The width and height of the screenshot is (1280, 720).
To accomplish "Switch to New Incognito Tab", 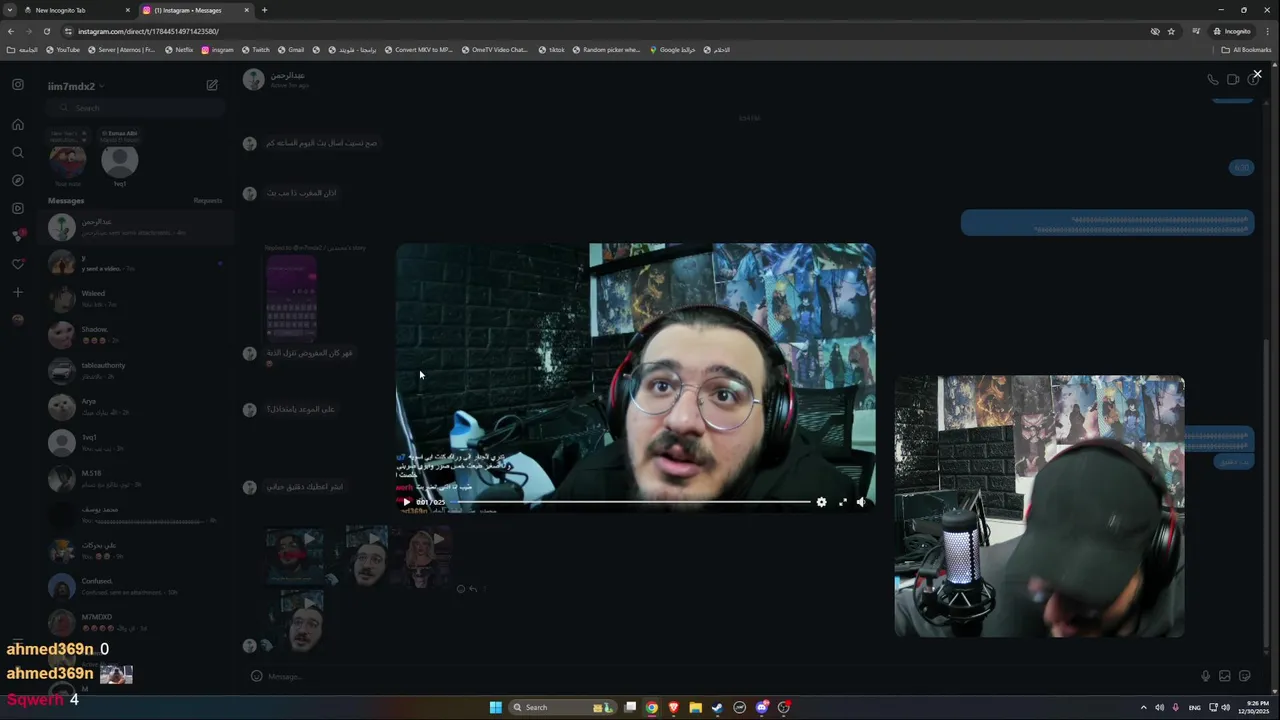I will pyautogui.click(x=76, y=10).
